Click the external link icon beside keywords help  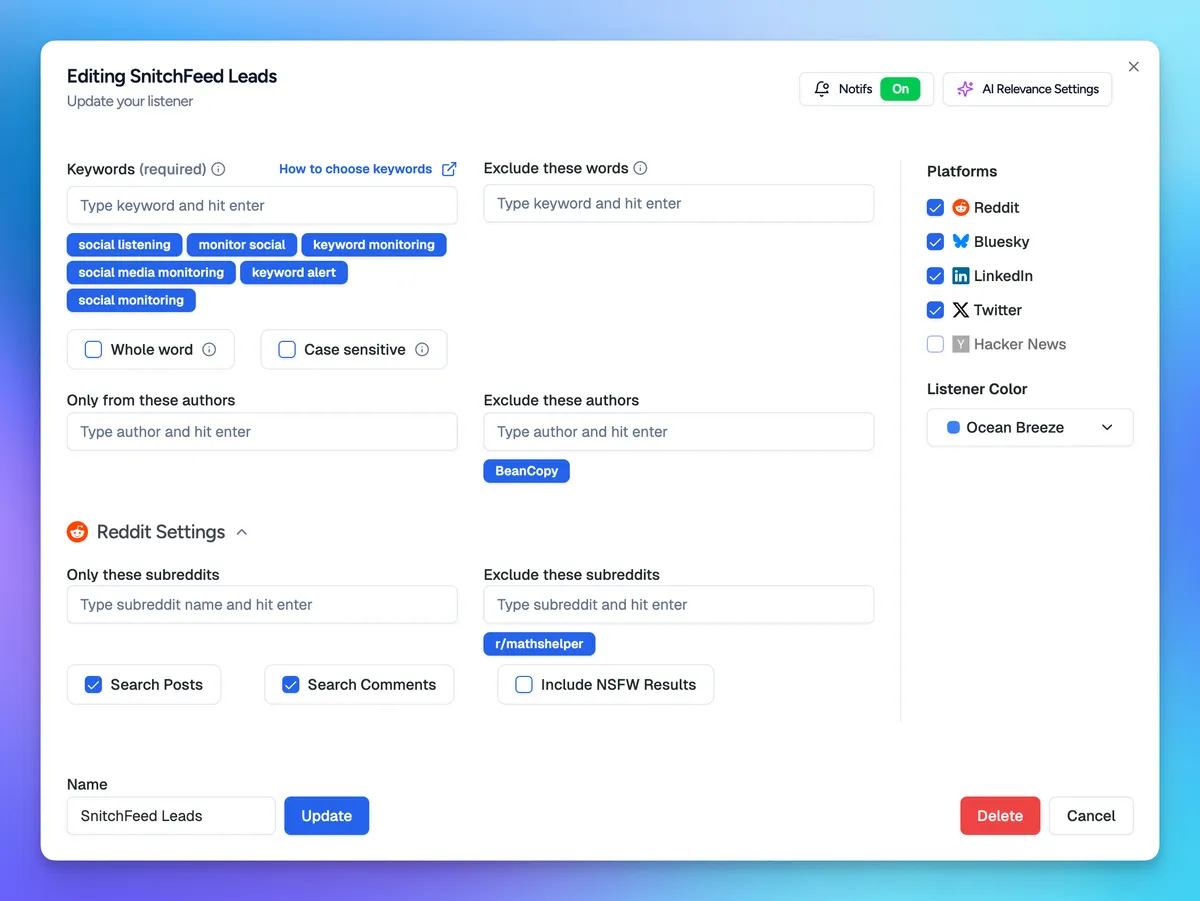click(x=449, y=169)
